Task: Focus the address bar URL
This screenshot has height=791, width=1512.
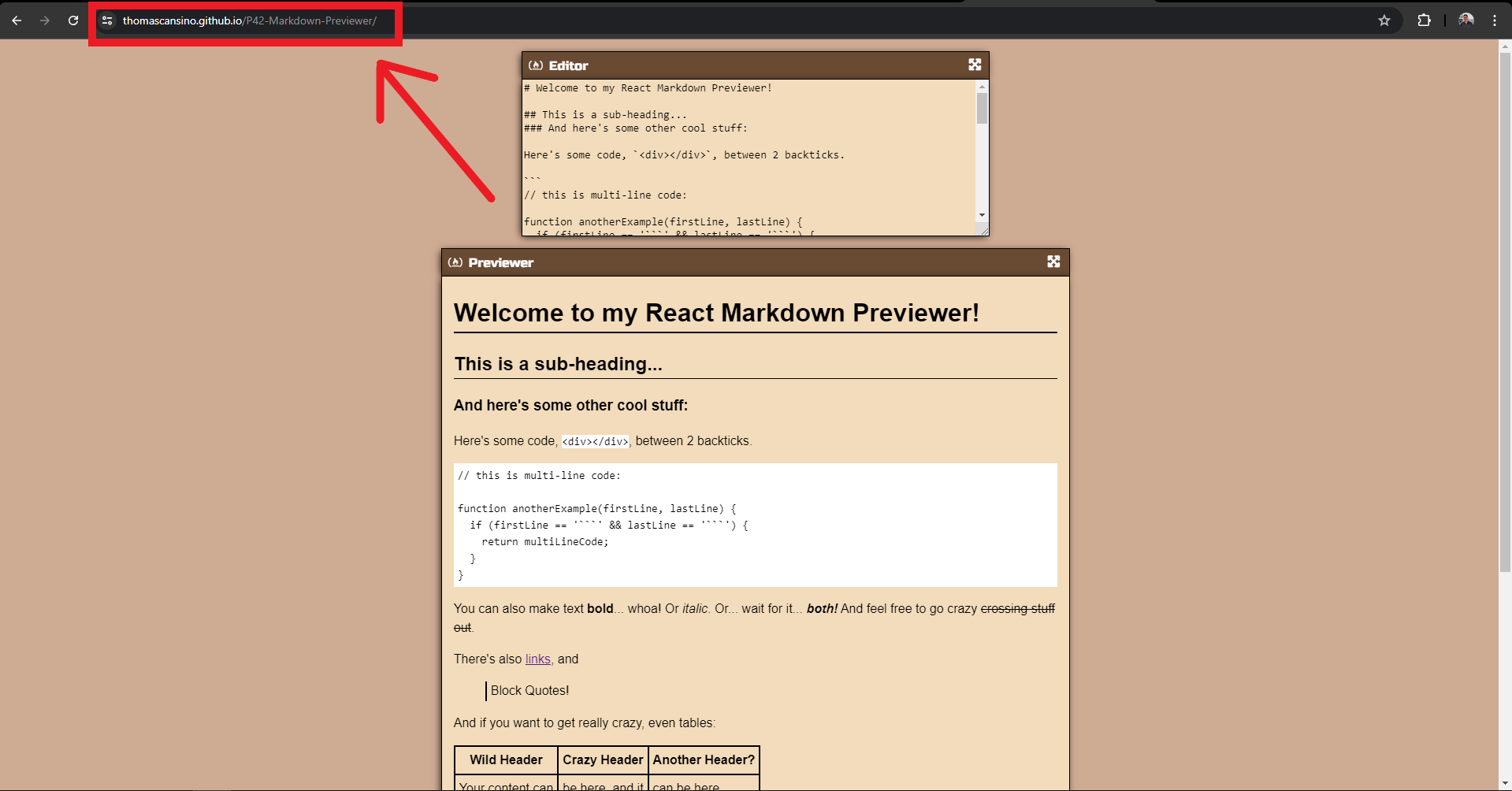Action: point(249,20)
